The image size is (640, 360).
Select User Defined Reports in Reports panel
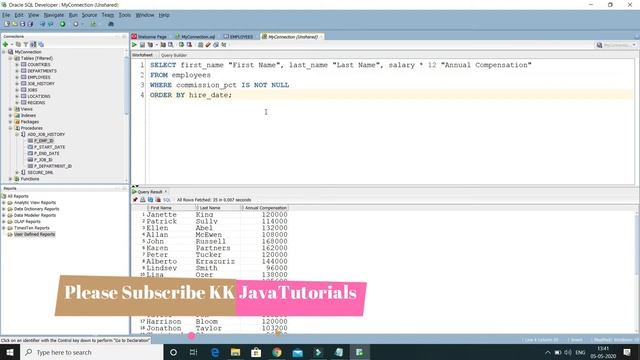click(x=34, y=234)
